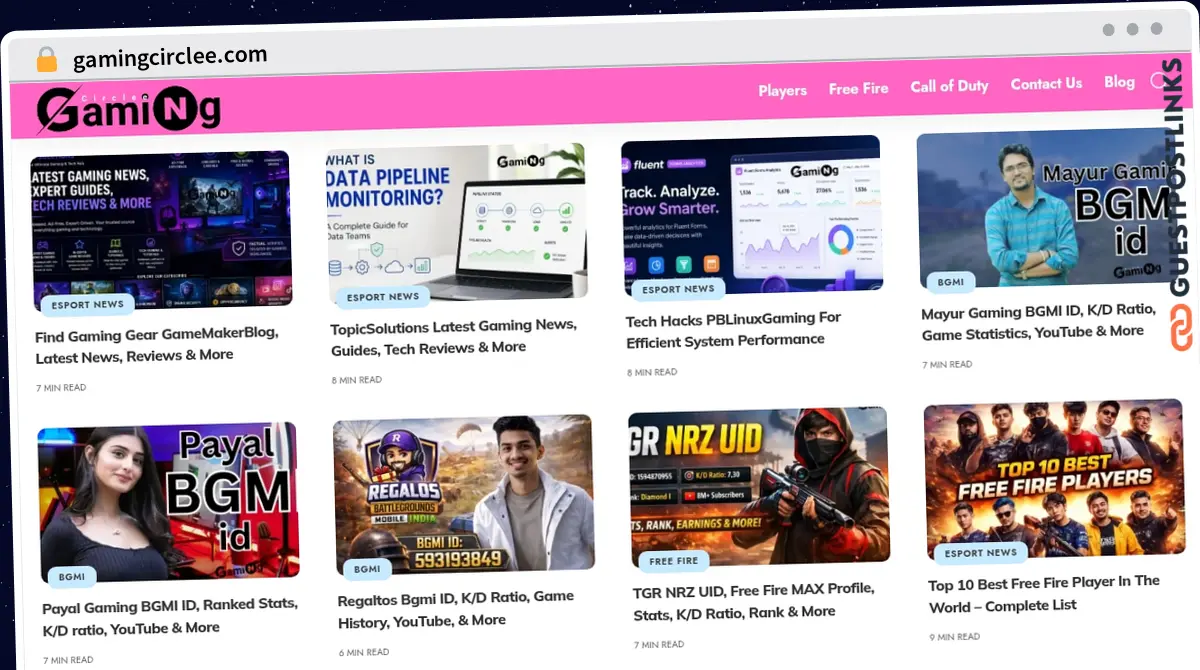The image size is (1200, 670).
Task: Open the Free Fire menu item
Action: pos(858,88)
